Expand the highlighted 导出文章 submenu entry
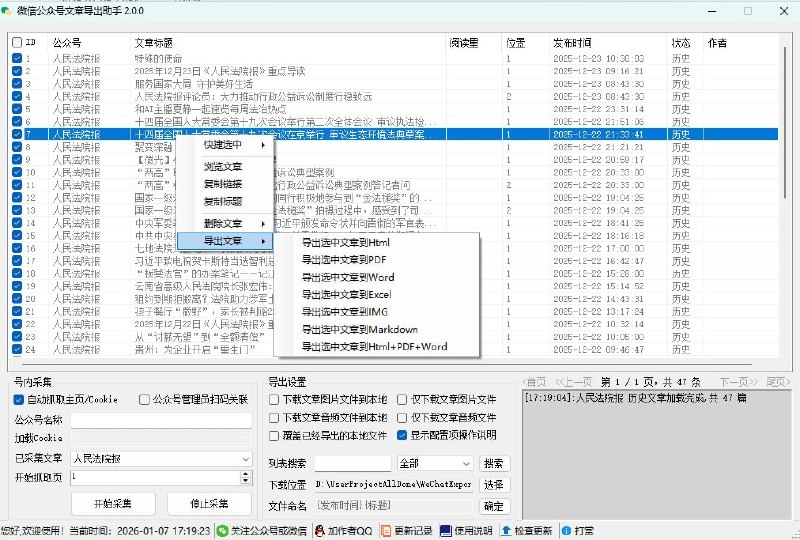The height and width of the screenshot is (540, 800). 224,241
